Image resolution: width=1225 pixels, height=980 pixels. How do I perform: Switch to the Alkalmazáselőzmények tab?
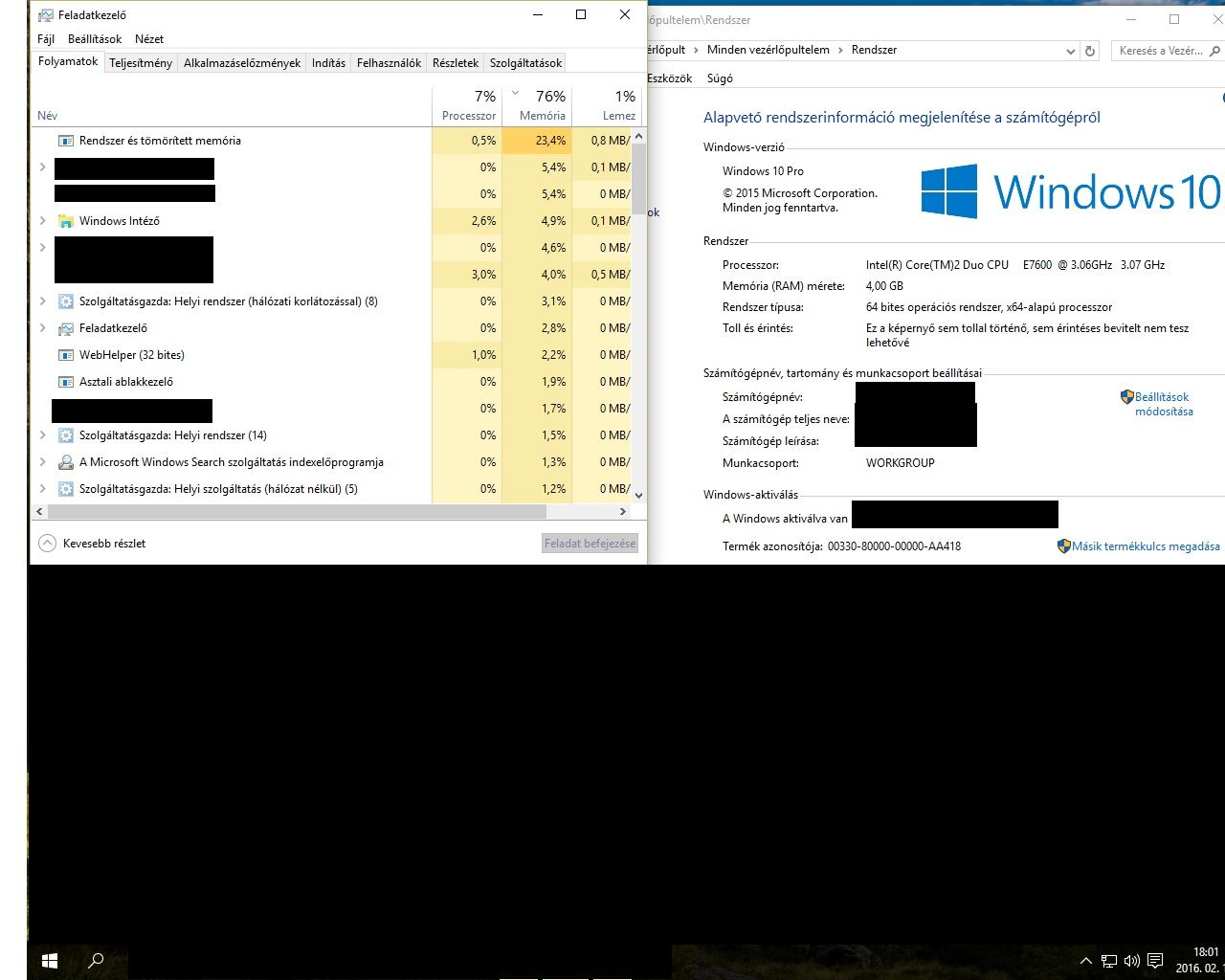coord(242,63)
